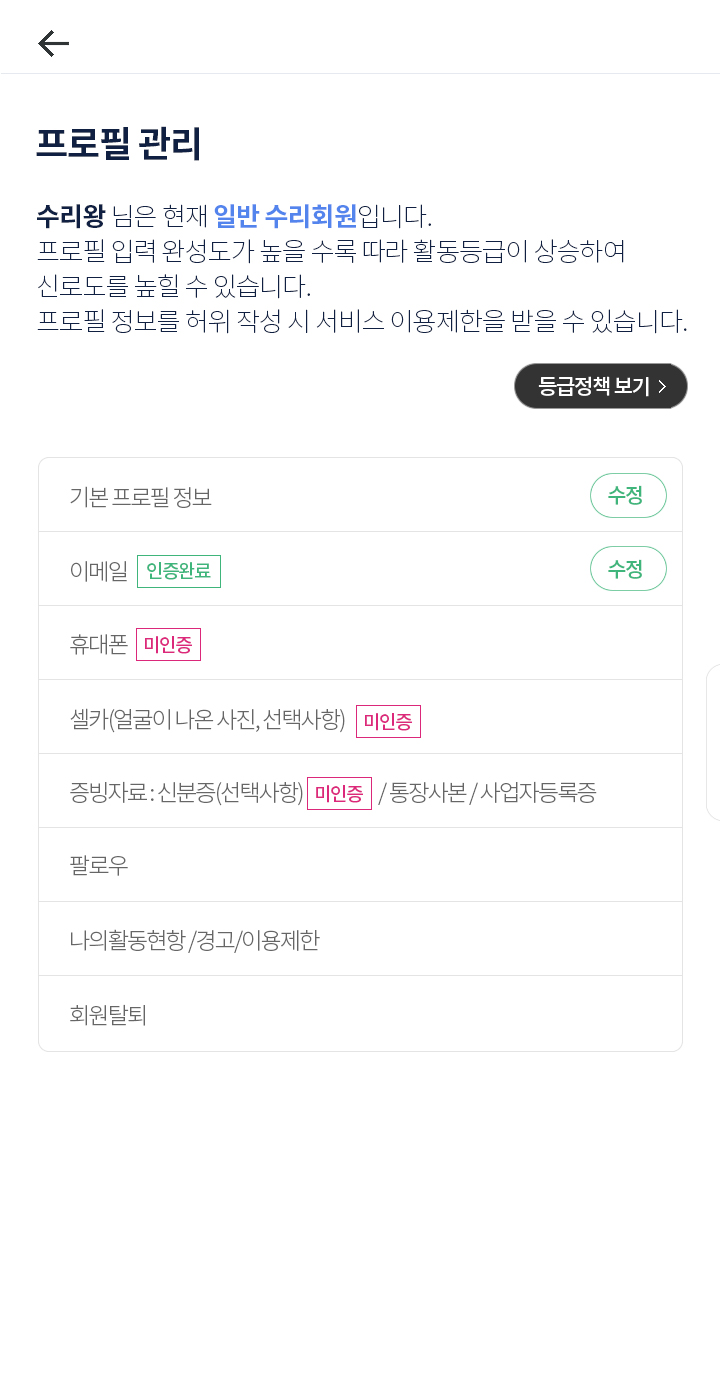Select the 회원탈퇴 menu item
The width and height of the screenshot is (720, 1400).
click(x=108, y=1015)
